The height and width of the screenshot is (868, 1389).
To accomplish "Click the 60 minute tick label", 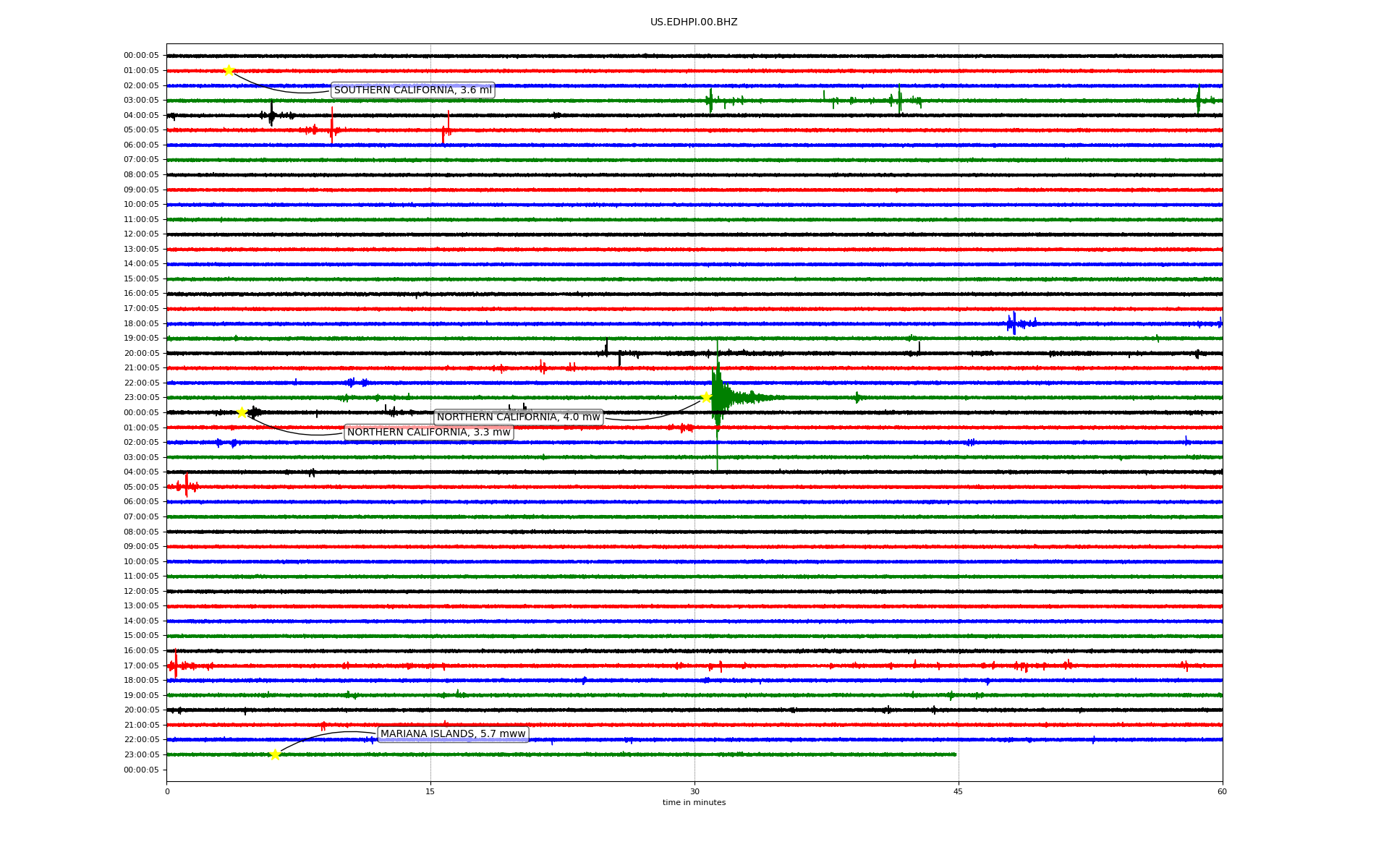I will pos(1222,791).
